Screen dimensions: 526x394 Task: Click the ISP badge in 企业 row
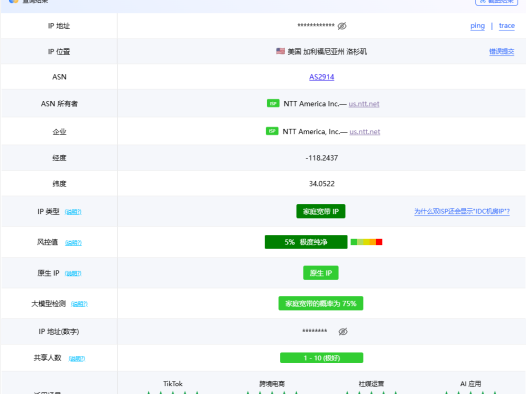tap(272, 131)
